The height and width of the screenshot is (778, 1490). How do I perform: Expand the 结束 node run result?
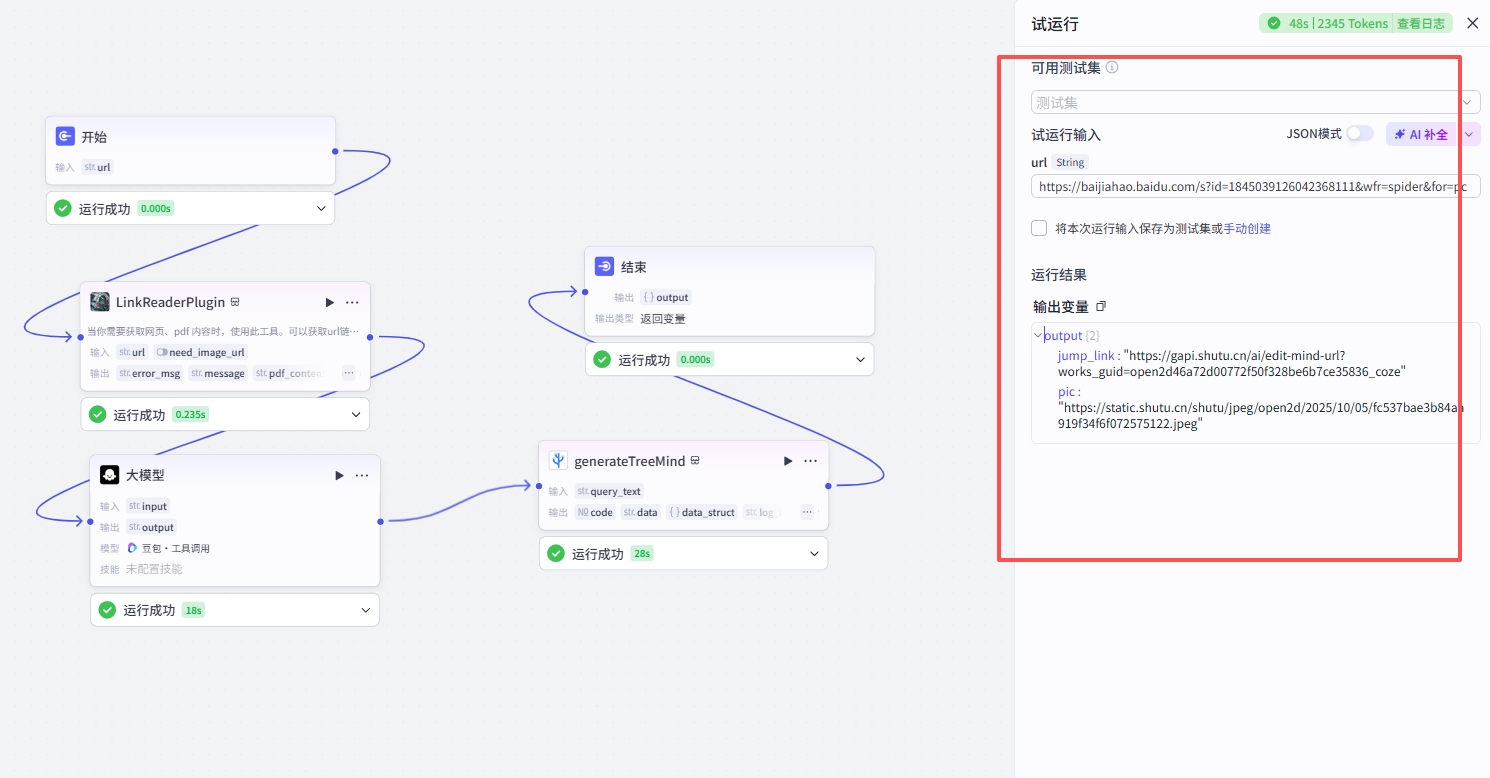point(860,359)
